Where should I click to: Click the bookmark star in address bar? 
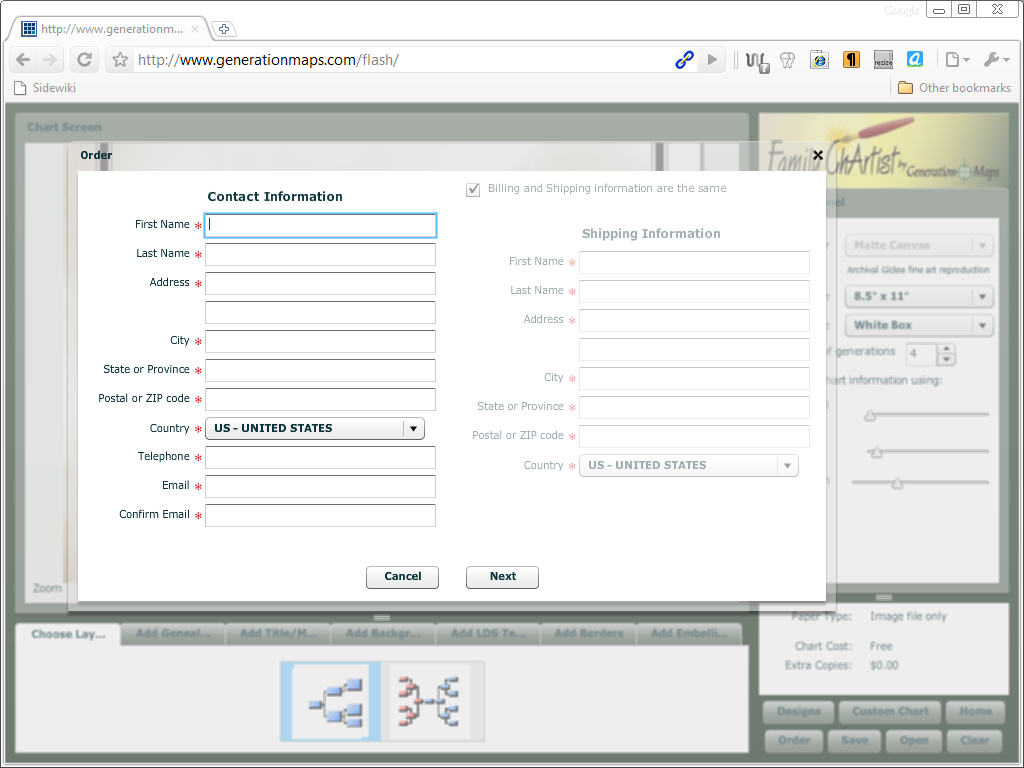[x=120, y=60]
